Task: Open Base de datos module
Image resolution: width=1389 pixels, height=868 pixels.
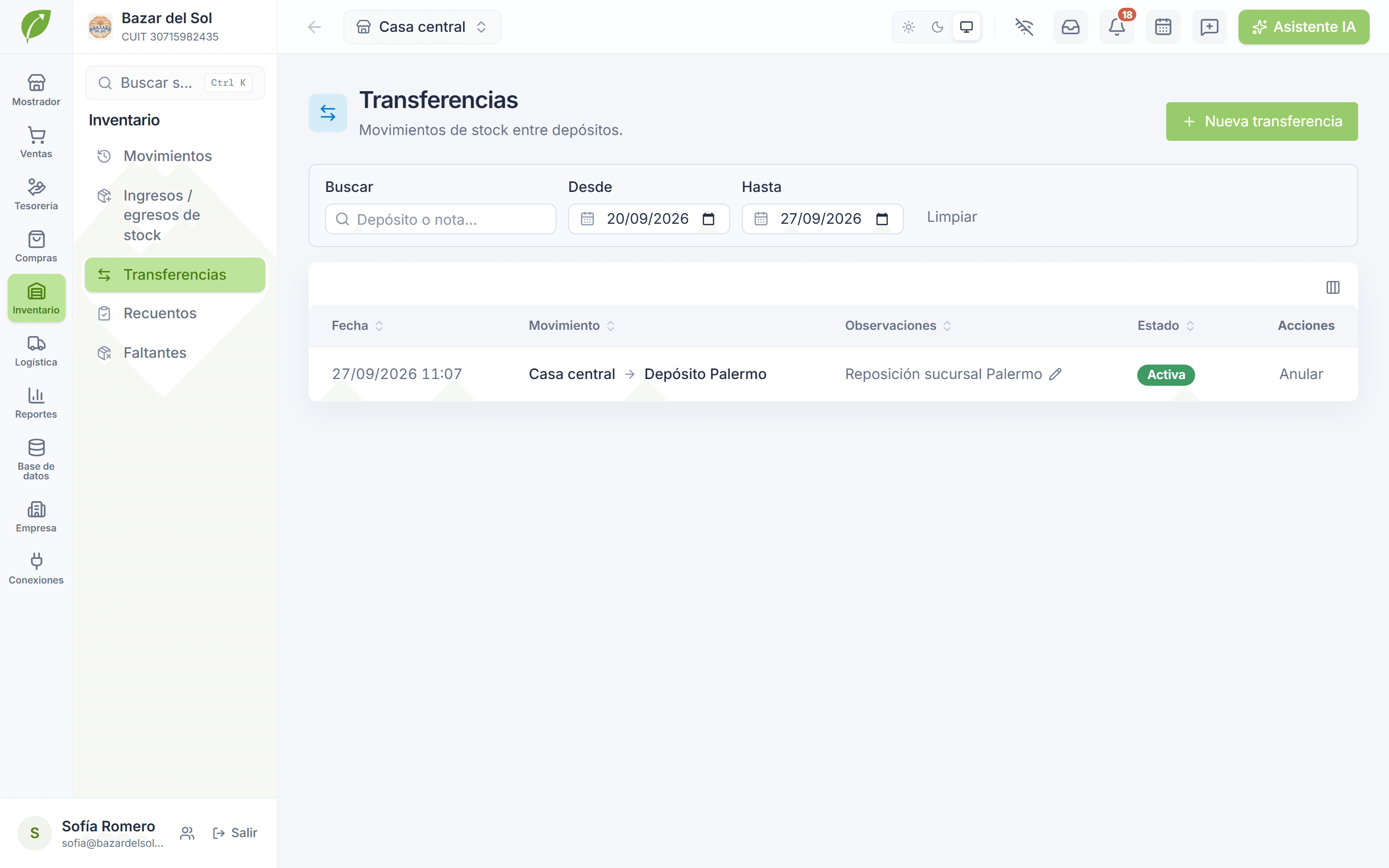Action: 36,459
